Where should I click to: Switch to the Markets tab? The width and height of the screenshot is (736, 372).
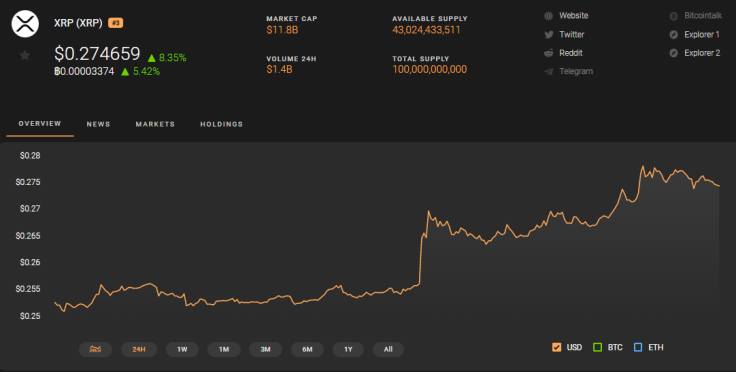(155, 124)
